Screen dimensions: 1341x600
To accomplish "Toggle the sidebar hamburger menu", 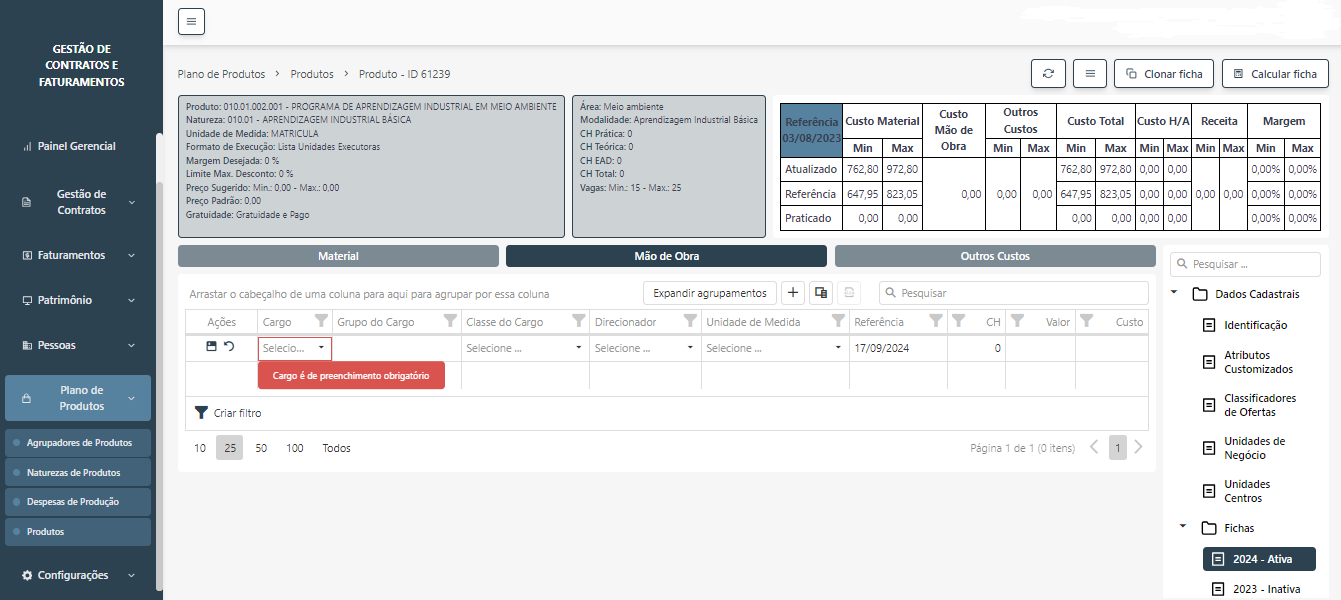I will pyautogui.click(x=191, y=21).
